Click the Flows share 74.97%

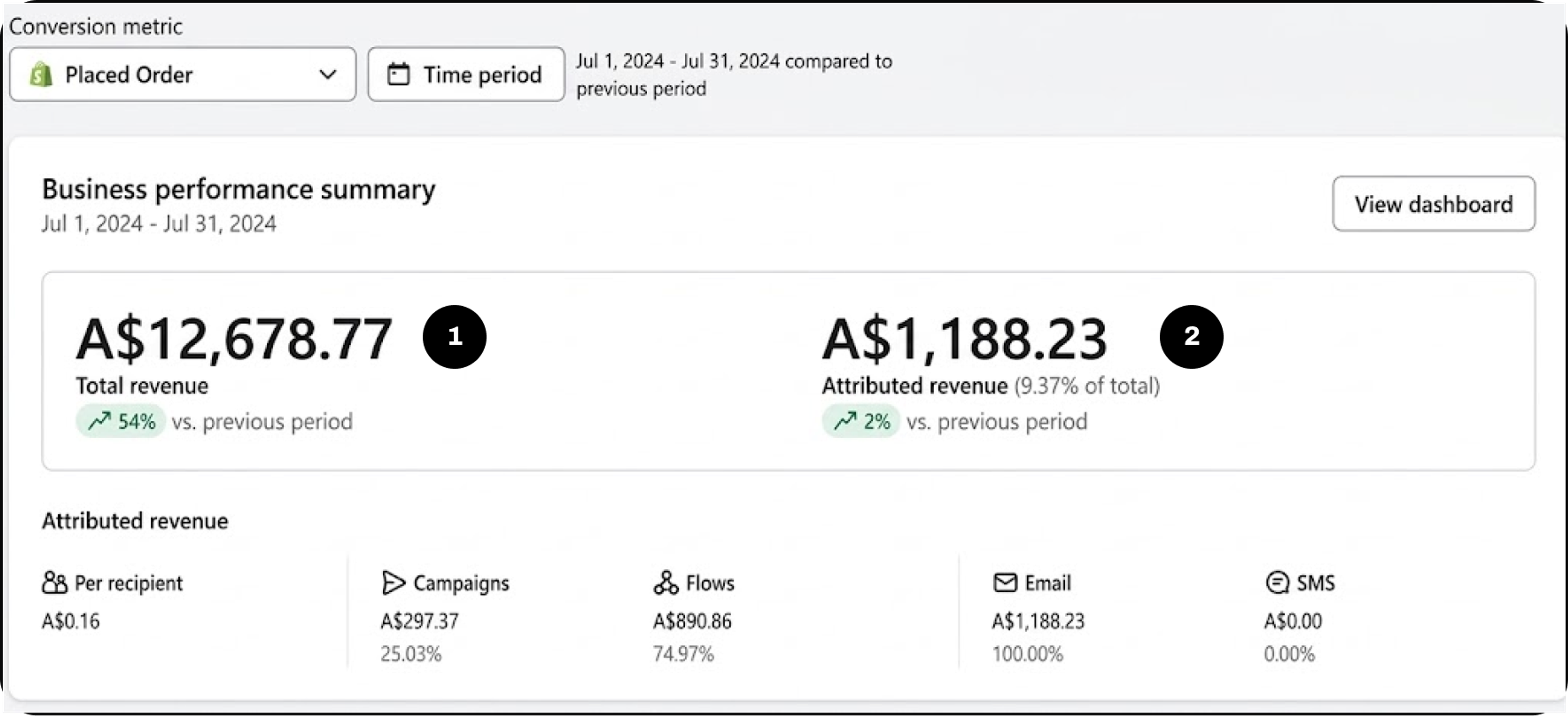point(684,654)
